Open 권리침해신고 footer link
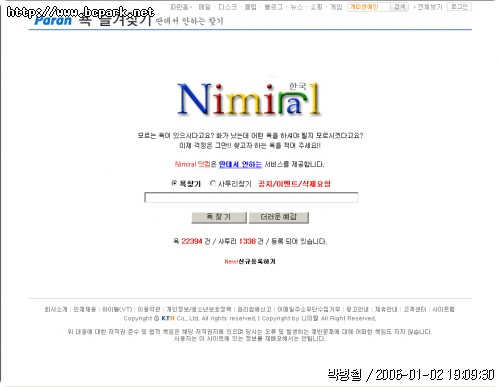500x387 pixels. click(254, 309)
